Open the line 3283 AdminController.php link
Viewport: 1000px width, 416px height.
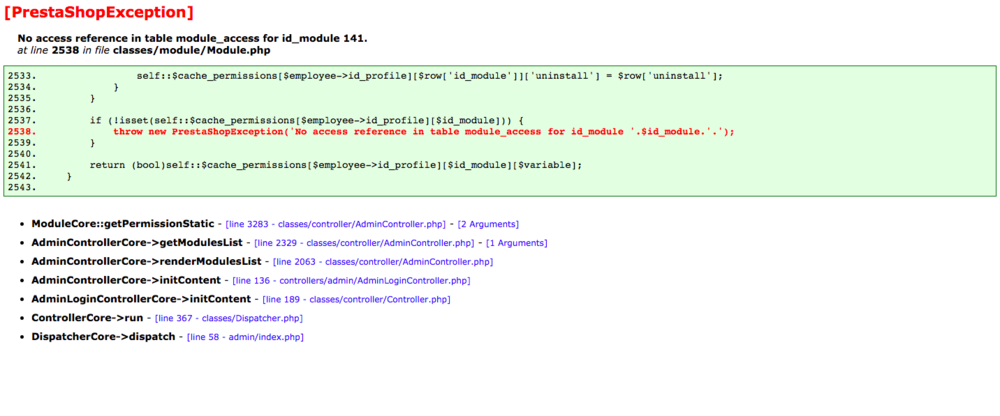pos(335,225)
